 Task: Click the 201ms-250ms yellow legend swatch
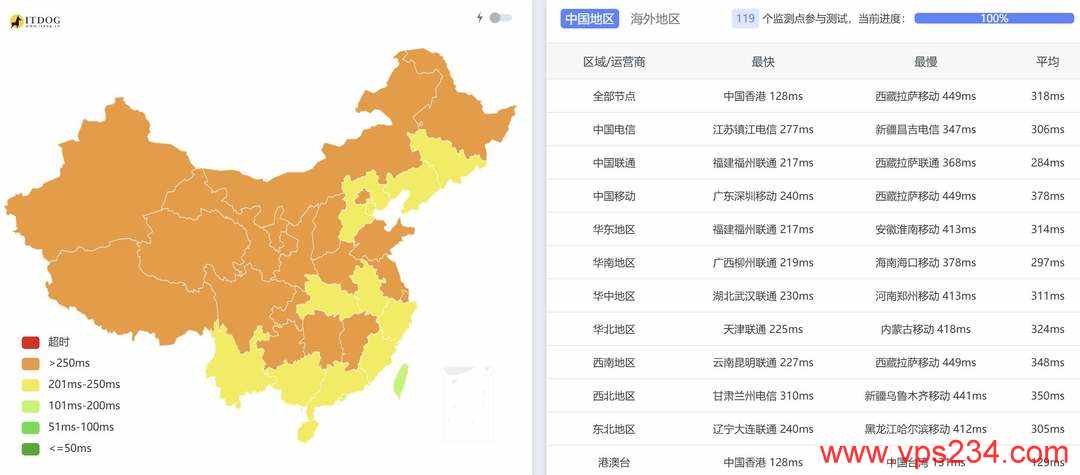pos(31,384)
